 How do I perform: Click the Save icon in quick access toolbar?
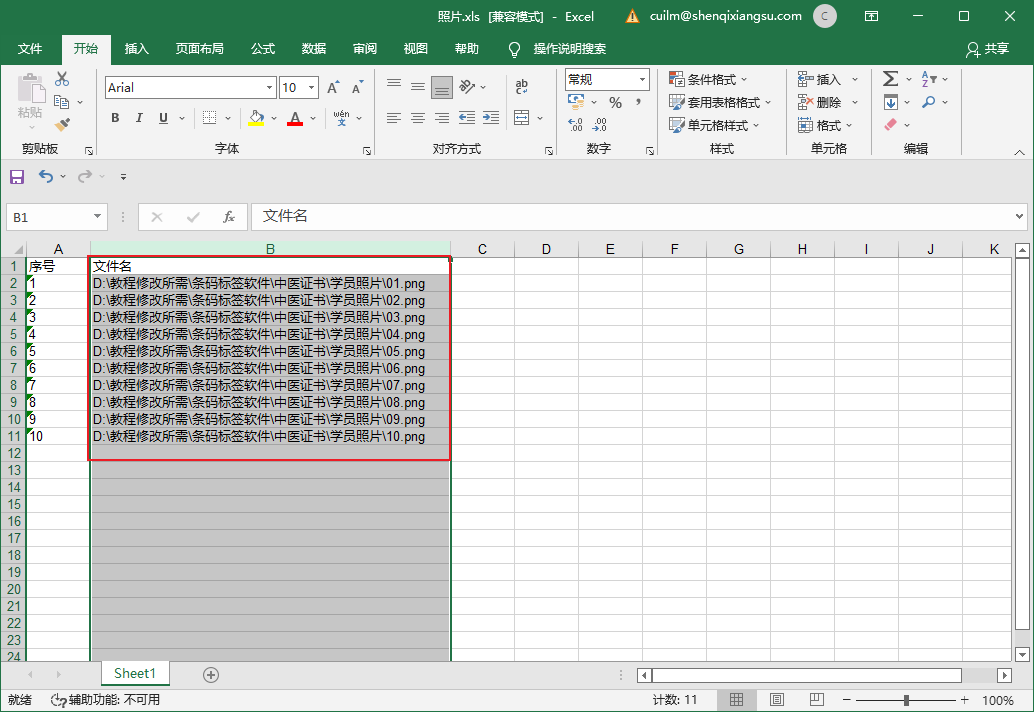pyautogui.click(x=17, y=177)
